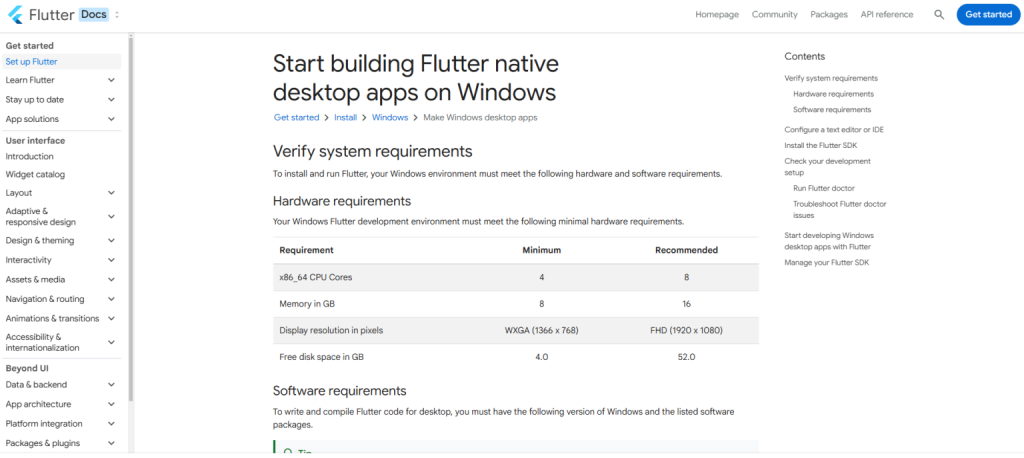Expand Learn Flutter chevron
Image resolution: width=1024 pixels, height=458 pixels.
[x=111, y=80]
